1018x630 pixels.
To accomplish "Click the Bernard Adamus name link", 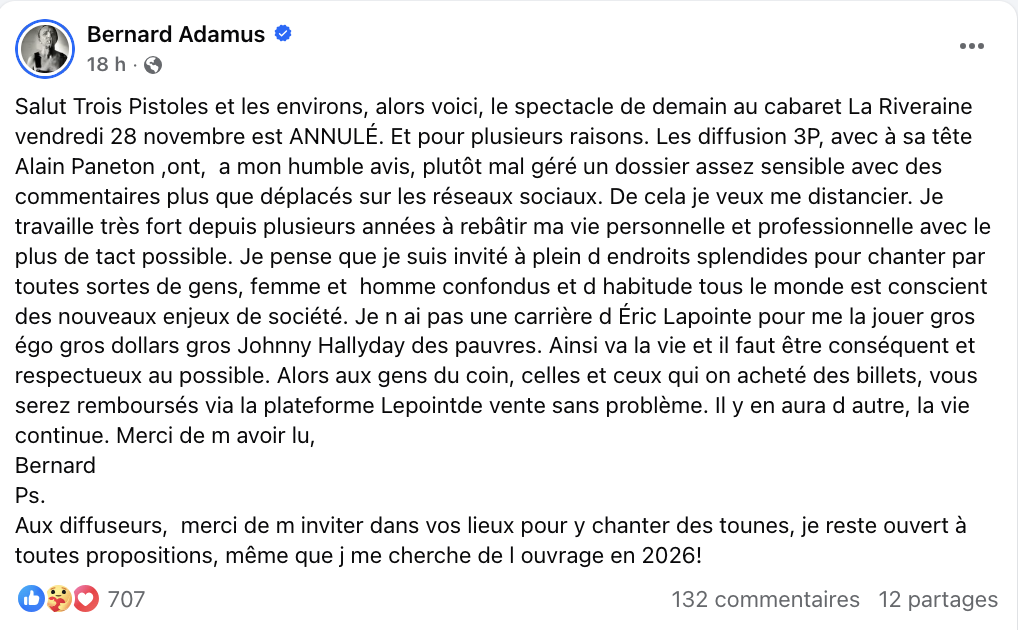I will click(176, 34).
